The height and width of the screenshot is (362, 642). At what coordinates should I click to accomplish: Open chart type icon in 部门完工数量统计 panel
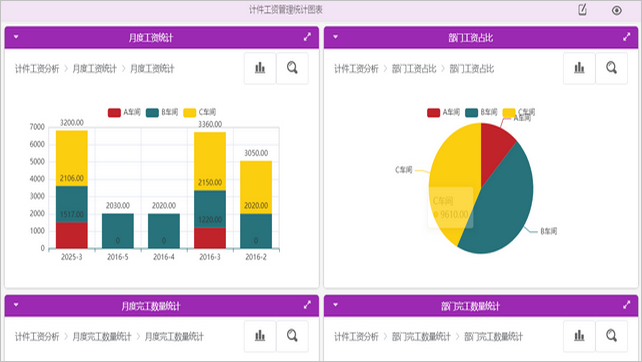(x=579, y=336)
